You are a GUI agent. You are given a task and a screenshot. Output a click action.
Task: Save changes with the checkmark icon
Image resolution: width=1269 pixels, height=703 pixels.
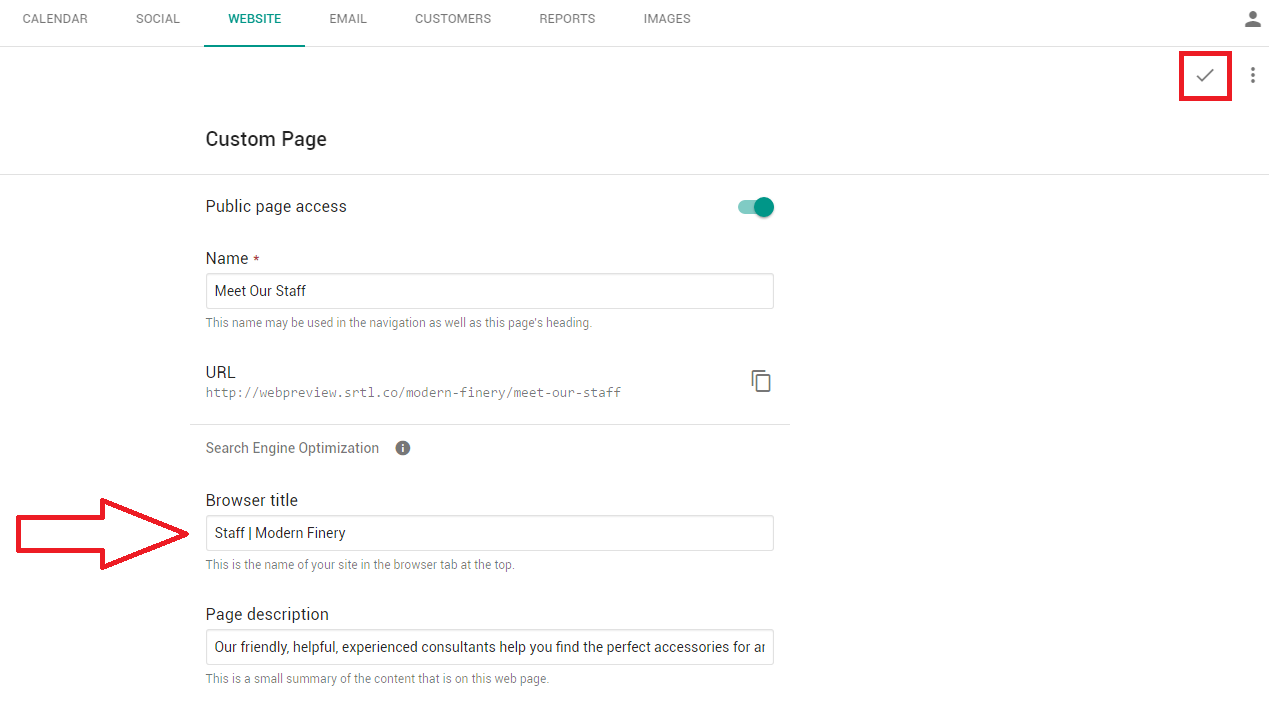coord(1205,75)
